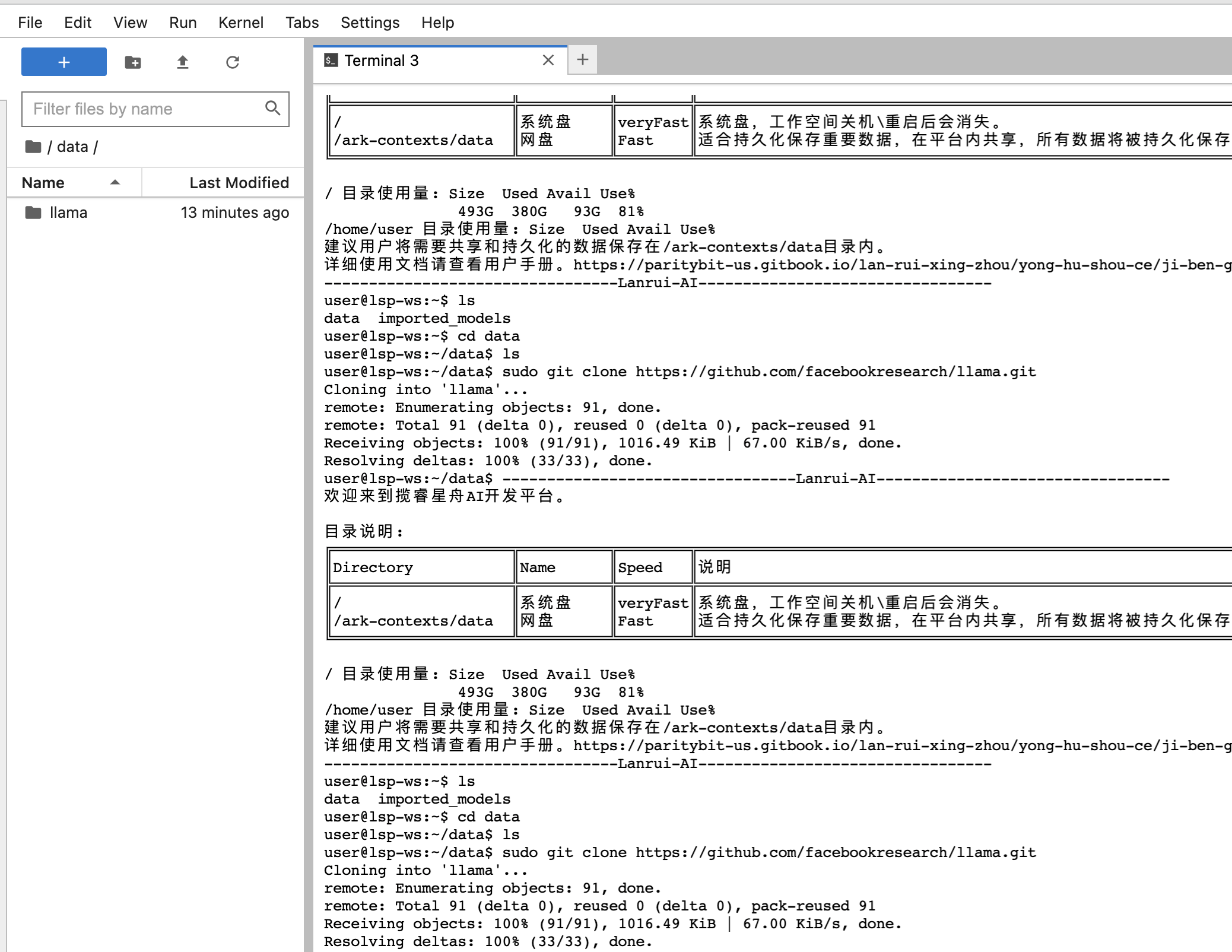Click the data breadcrumb path
Screen dimensions: 1232x952
[x=72, y=147]
